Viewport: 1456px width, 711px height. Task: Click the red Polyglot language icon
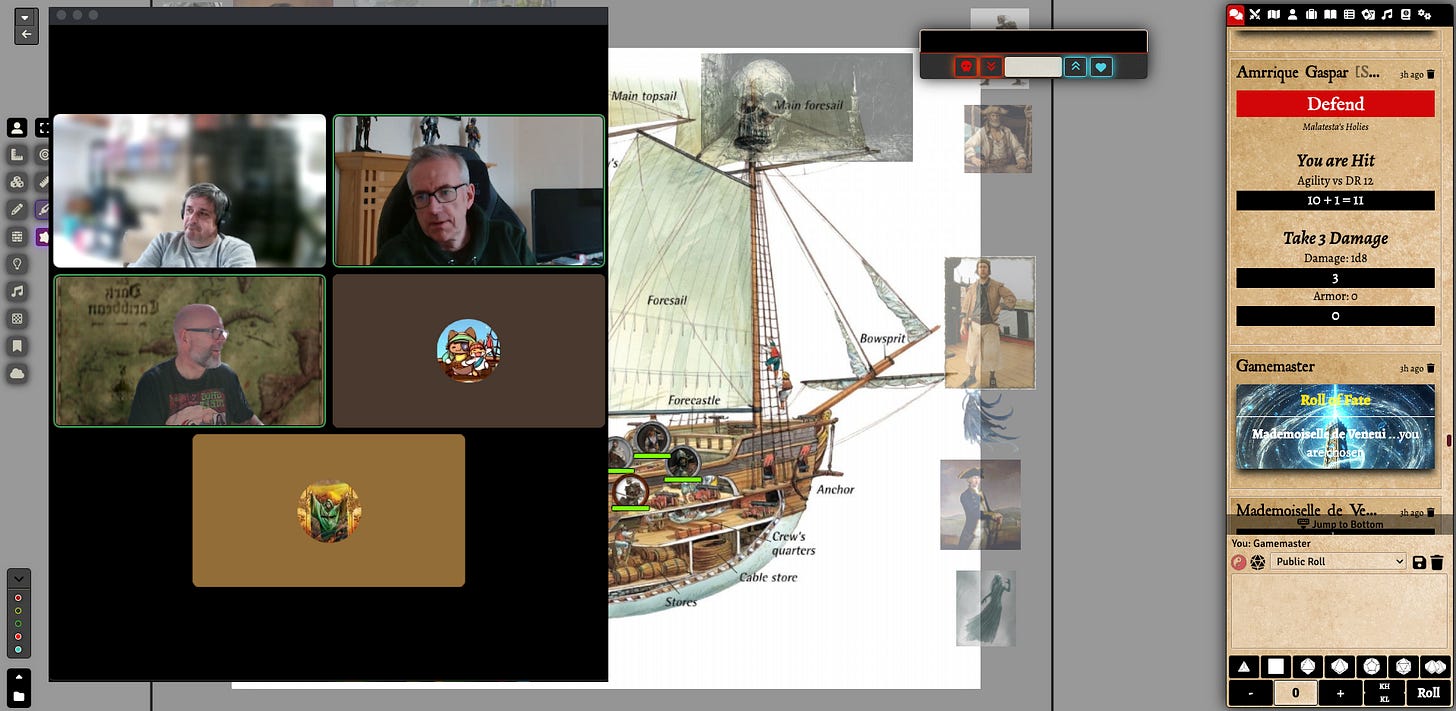point(1239,562)
